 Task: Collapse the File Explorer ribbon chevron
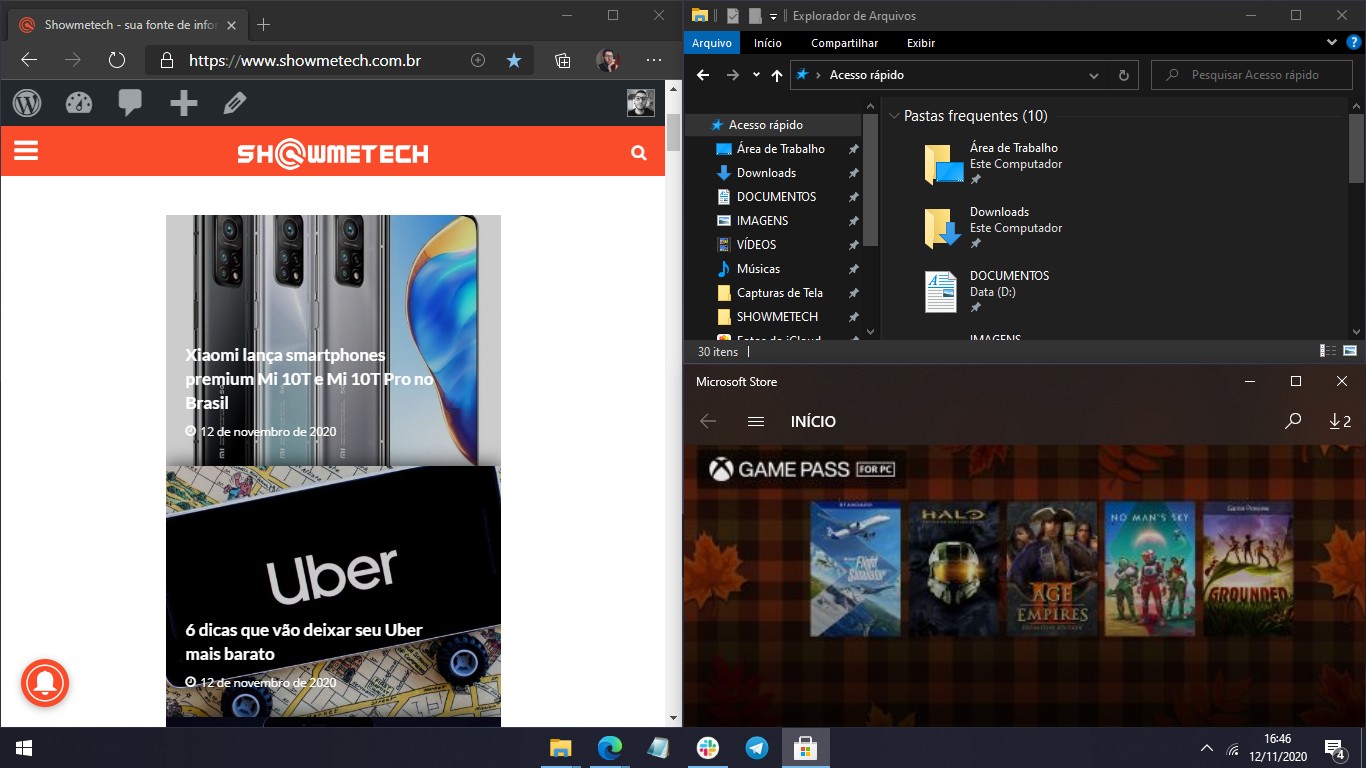(1331, 43)
